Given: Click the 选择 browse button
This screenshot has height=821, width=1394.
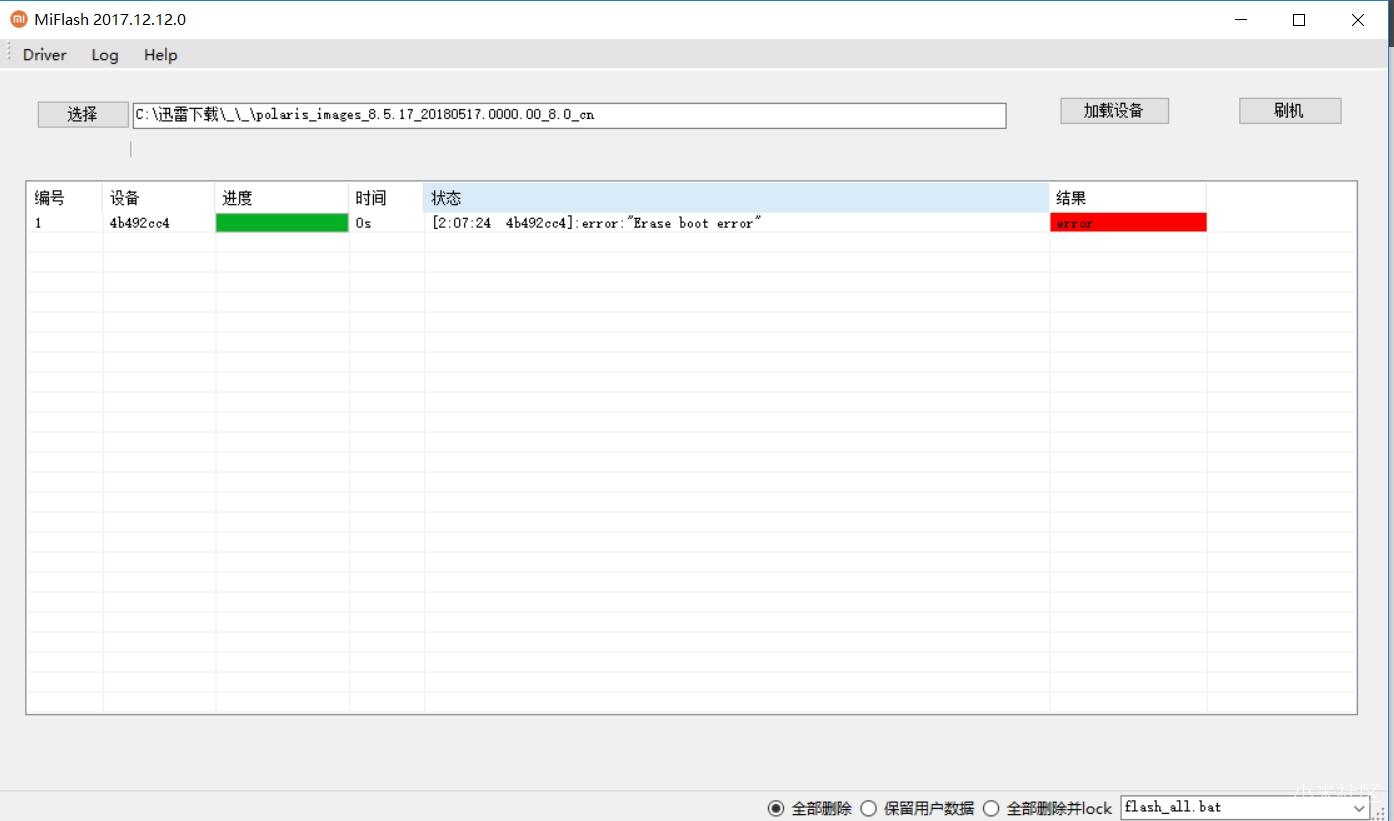Looking at the screenshot, I should click(83, 114).
